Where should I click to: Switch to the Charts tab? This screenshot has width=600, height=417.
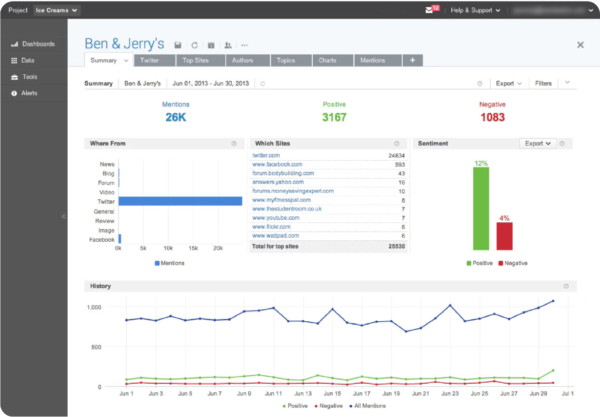click(x=333, y=60)
